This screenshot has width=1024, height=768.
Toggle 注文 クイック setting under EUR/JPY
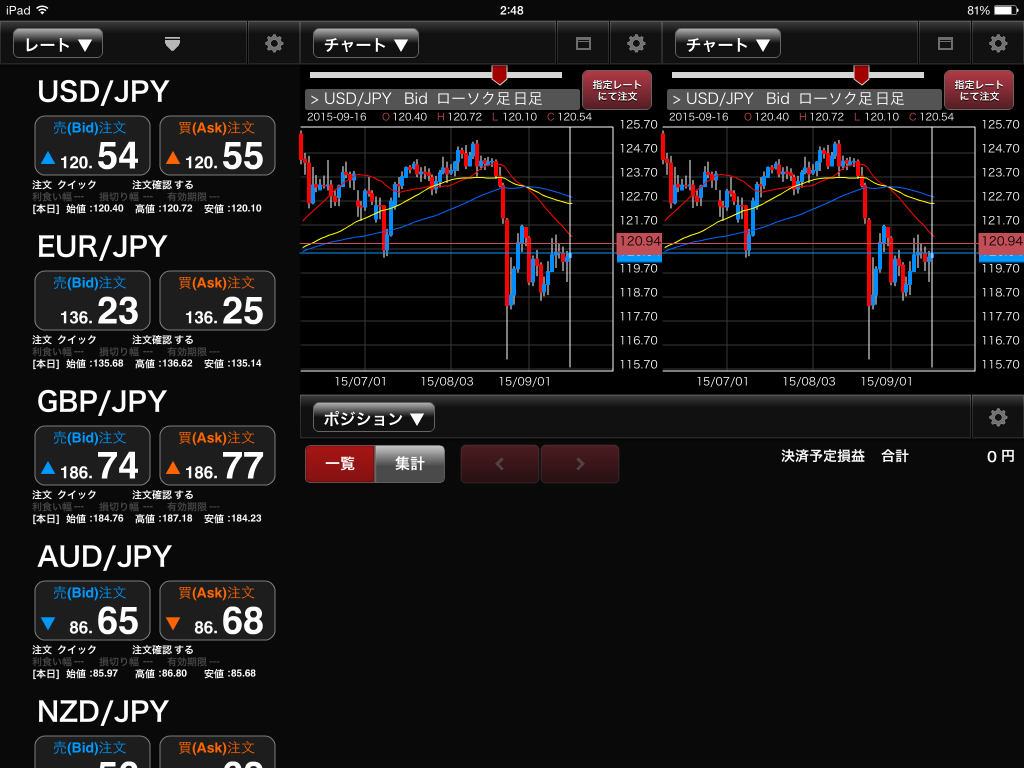pos(65,340)
